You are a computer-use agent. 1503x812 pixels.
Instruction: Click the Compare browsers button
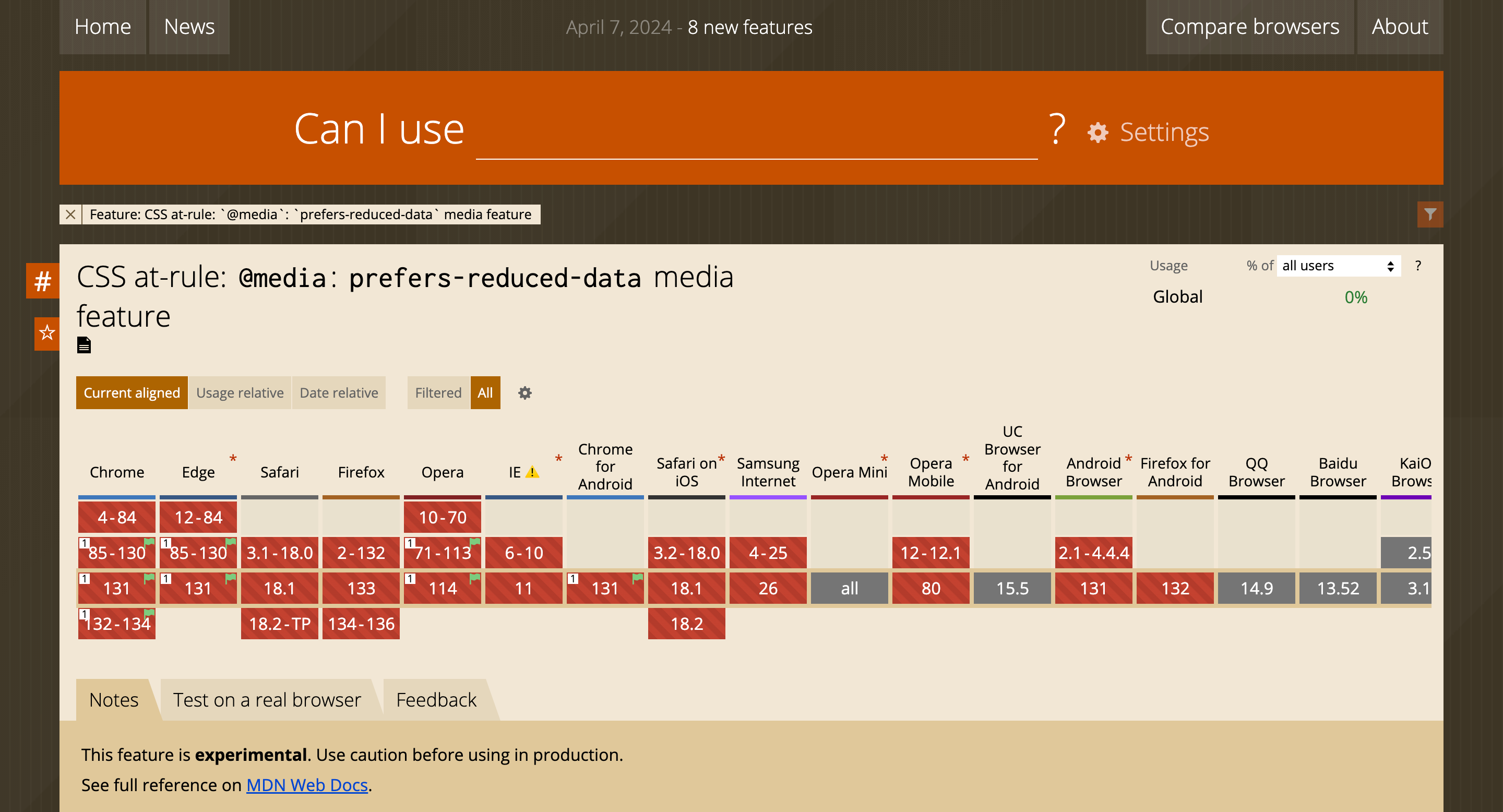coord(1249,26)
